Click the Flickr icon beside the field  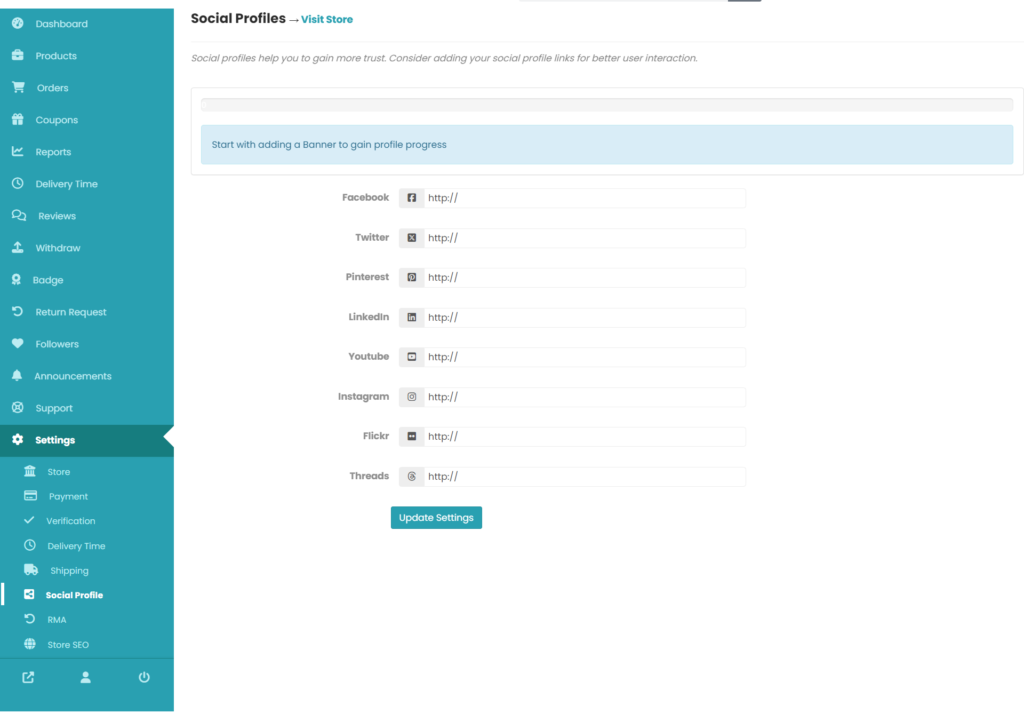point(411,436)
